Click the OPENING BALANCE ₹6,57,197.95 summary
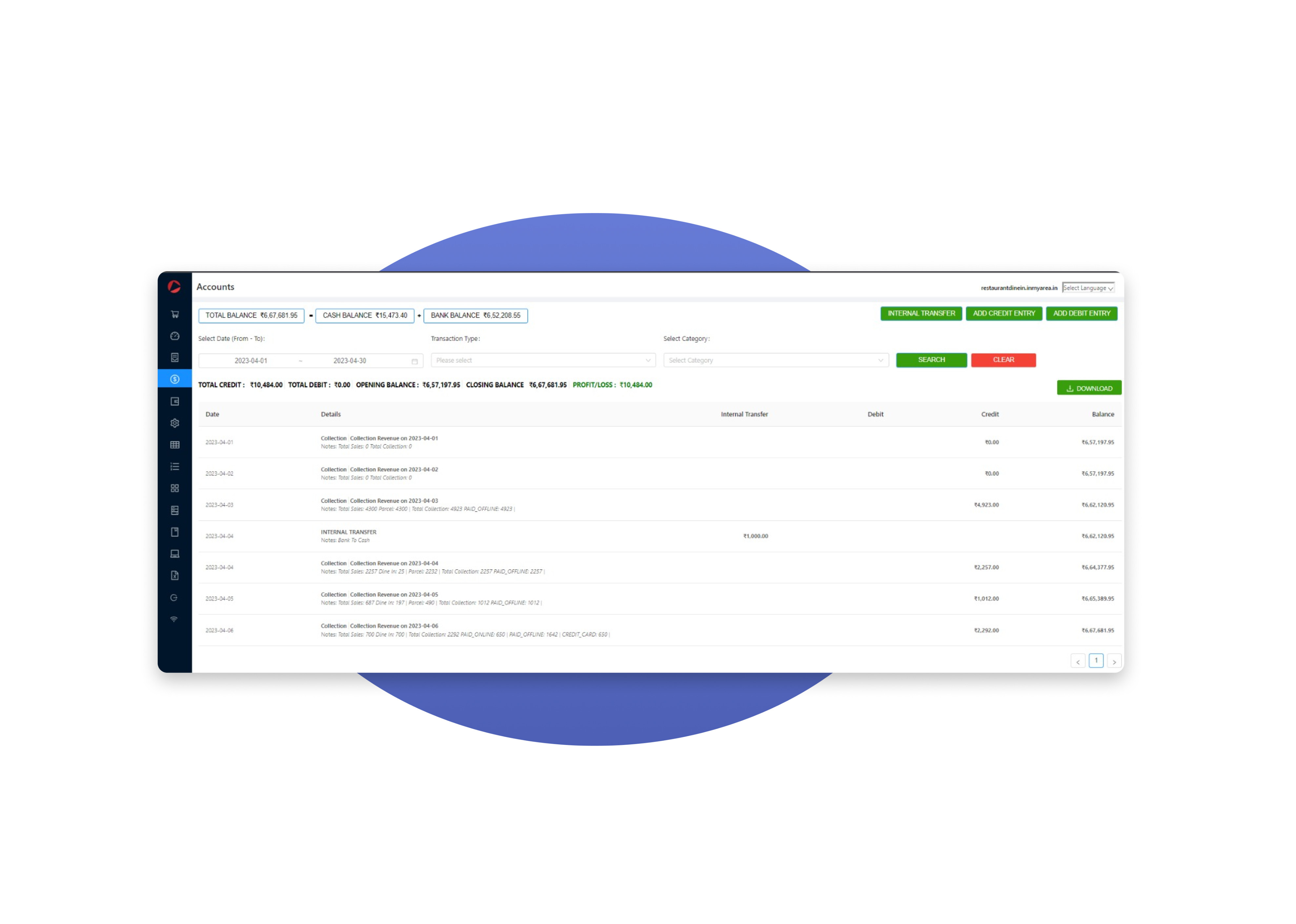This screenshot has height=924, width=1296. pos(408,385)
